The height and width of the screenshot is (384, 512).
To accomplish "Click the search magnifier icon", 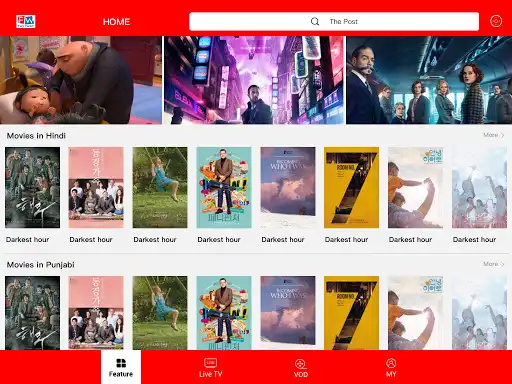I will [x=315, y=22].
